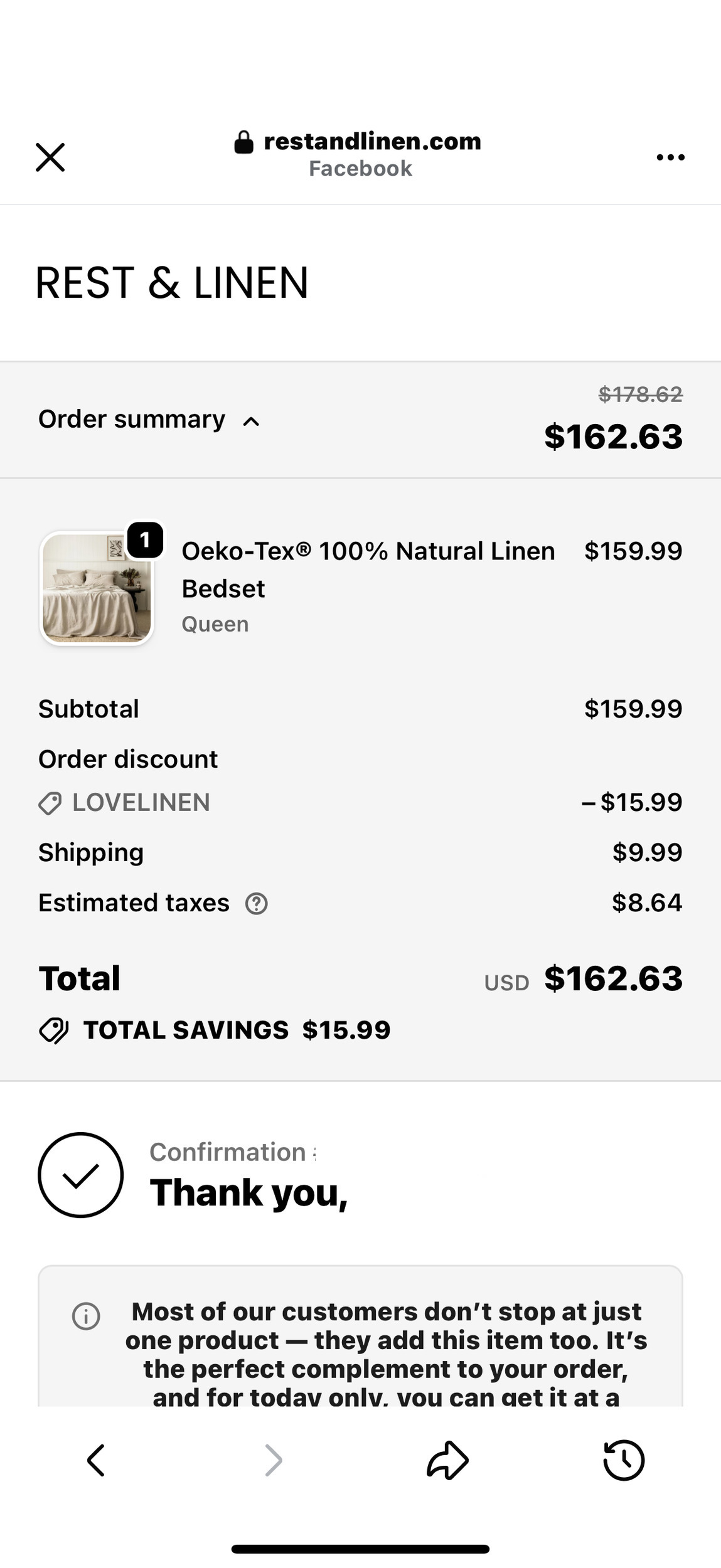The height and width of the screenshot is (1568, 721).
Task: Open browsing history clock icon
Action: [x=624, y=1460]
